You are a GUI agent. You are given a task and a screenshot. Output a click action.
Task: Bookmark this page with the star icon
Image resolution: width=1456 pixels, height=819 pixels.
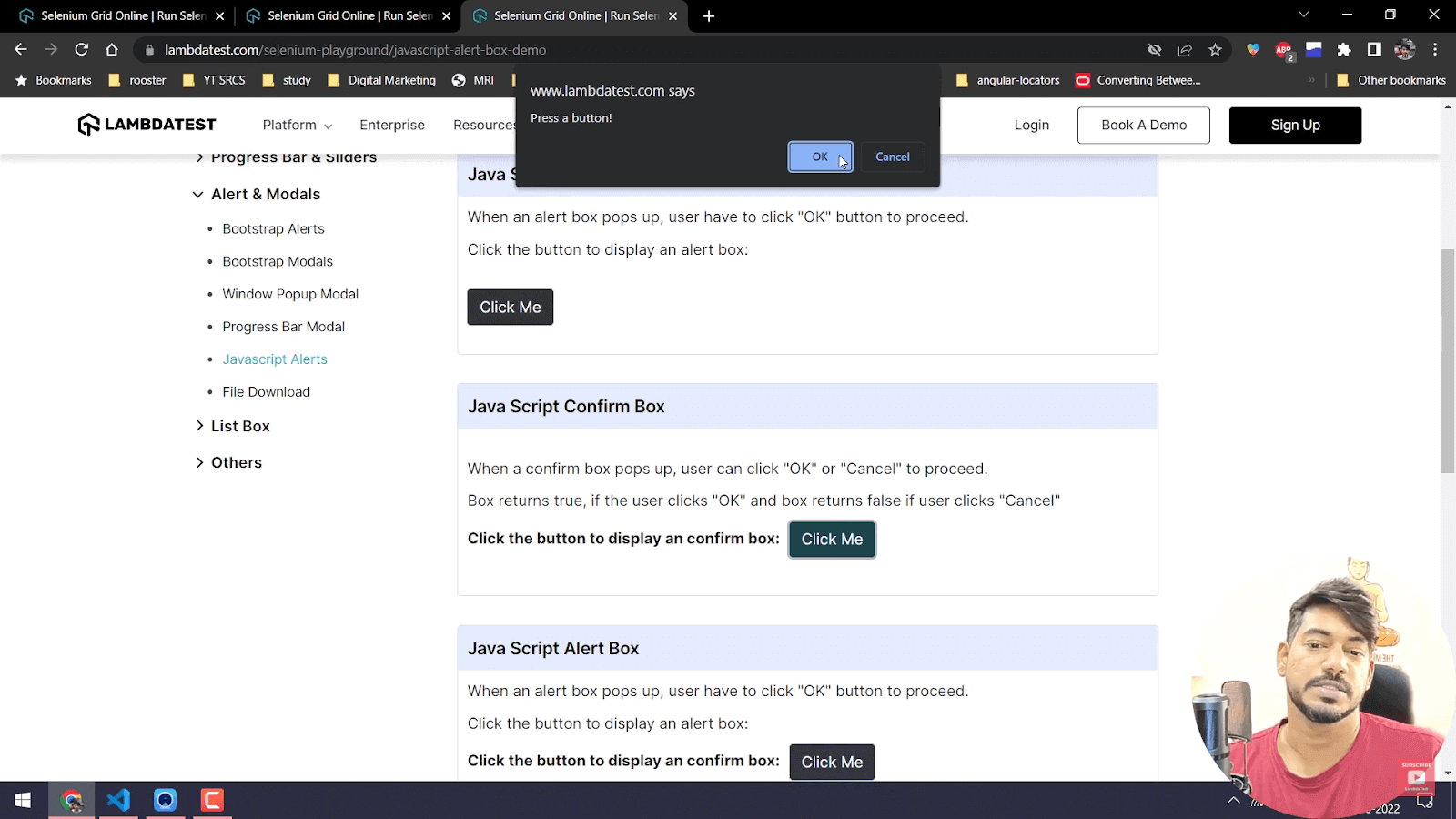pyautogui.click(x=1215, y=50)
